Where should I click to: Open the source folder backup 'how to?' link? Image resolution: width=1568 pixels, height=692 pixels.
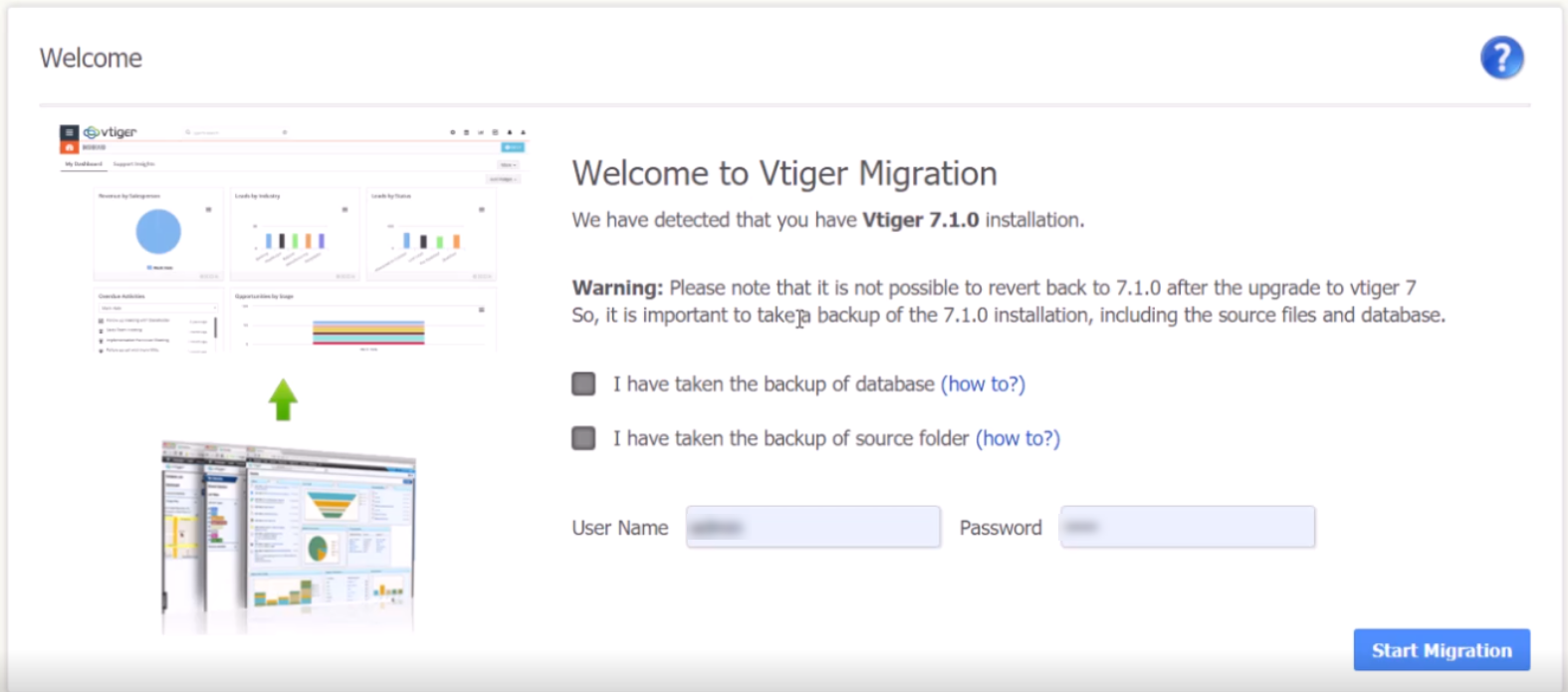1017,438
